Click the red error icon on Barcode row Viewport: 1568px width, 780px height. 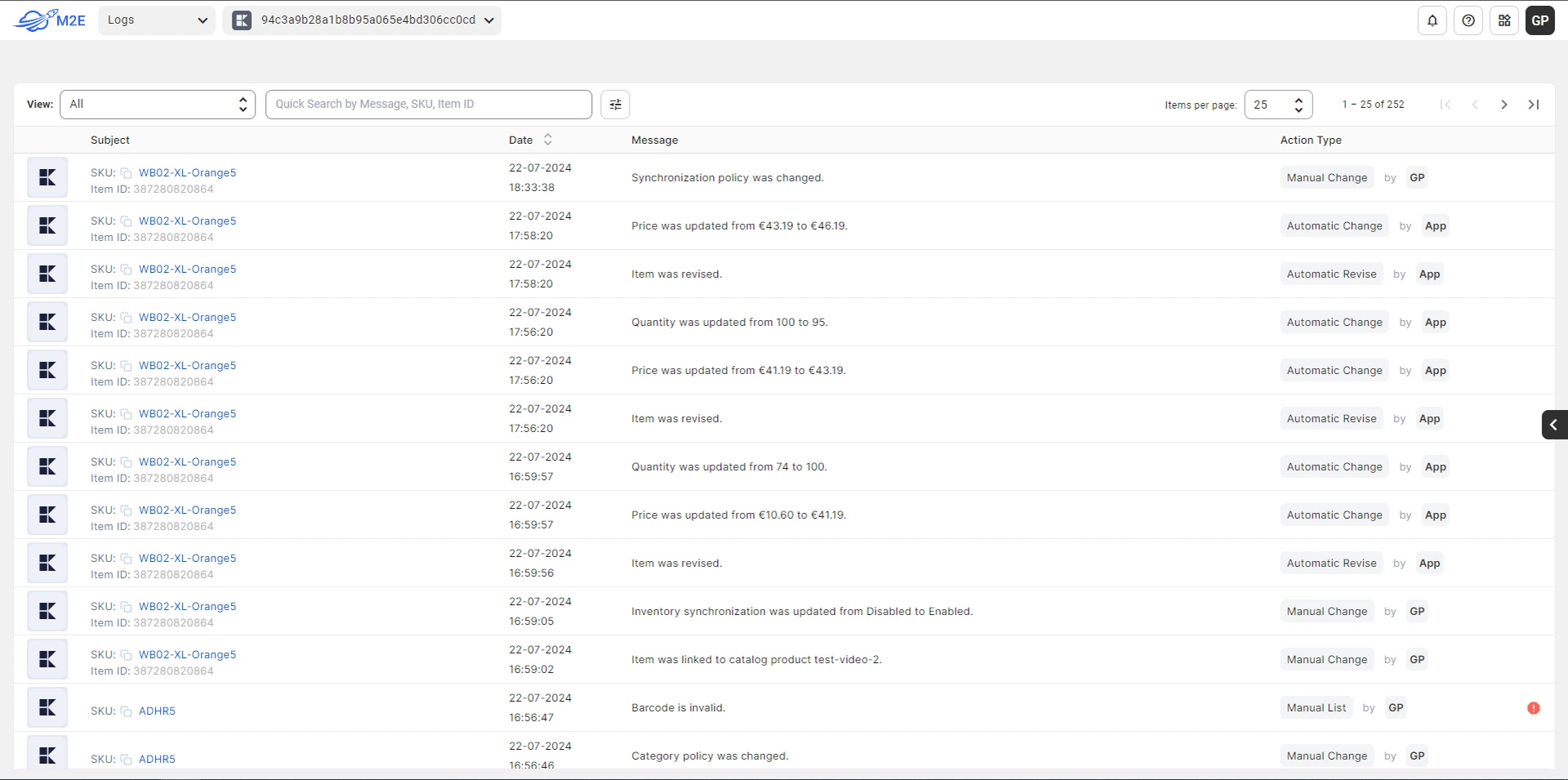tap(1533, 708)
